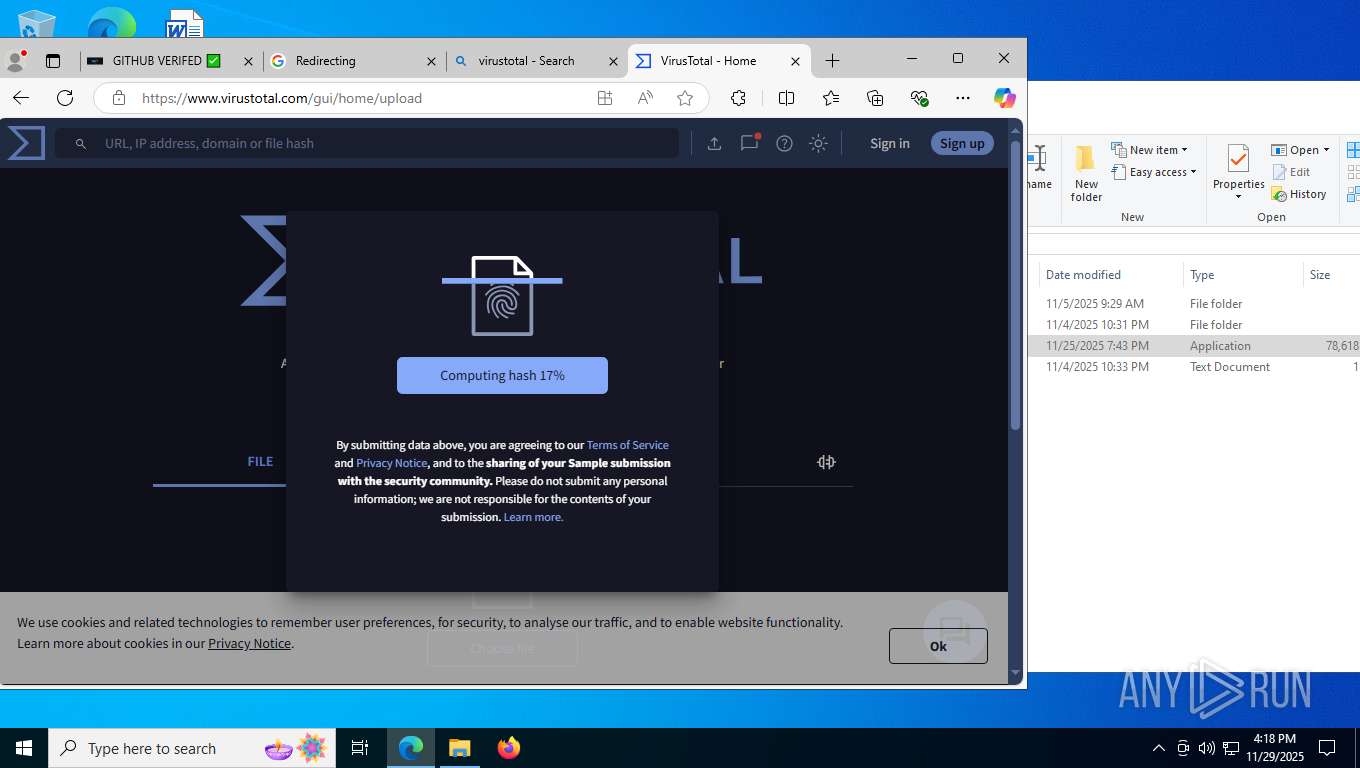Open the Copilot icon in Edge toolbar

coord(1005,98)
